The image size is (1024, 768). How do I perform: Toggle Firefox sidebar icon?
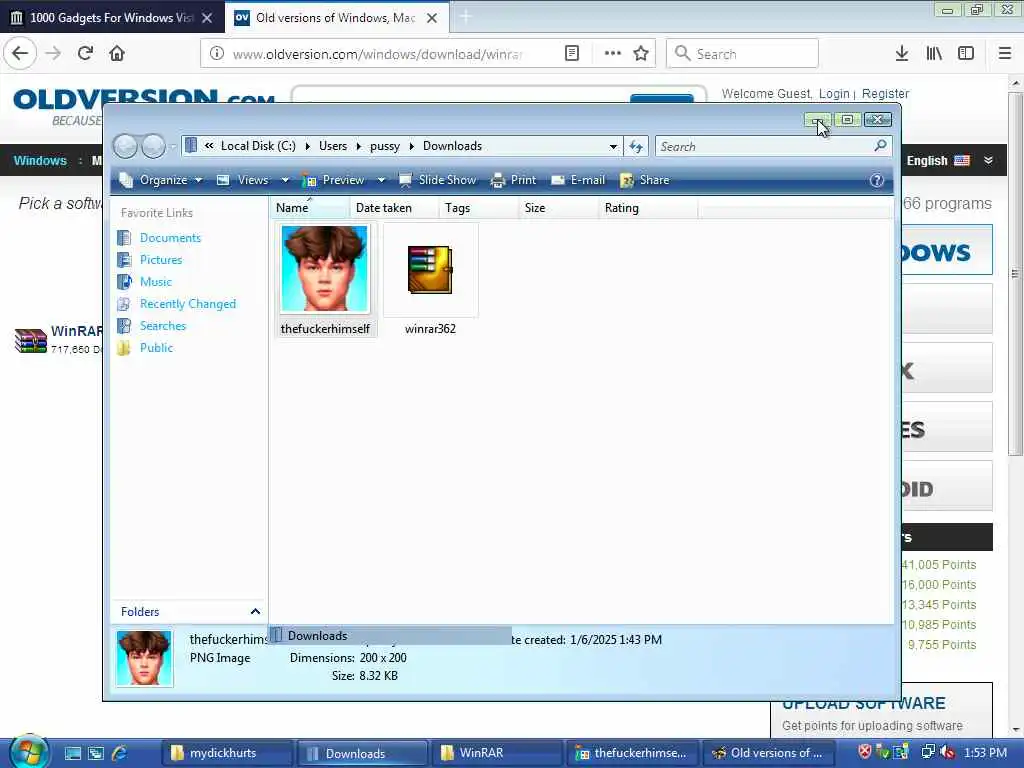tap(966, 54)
